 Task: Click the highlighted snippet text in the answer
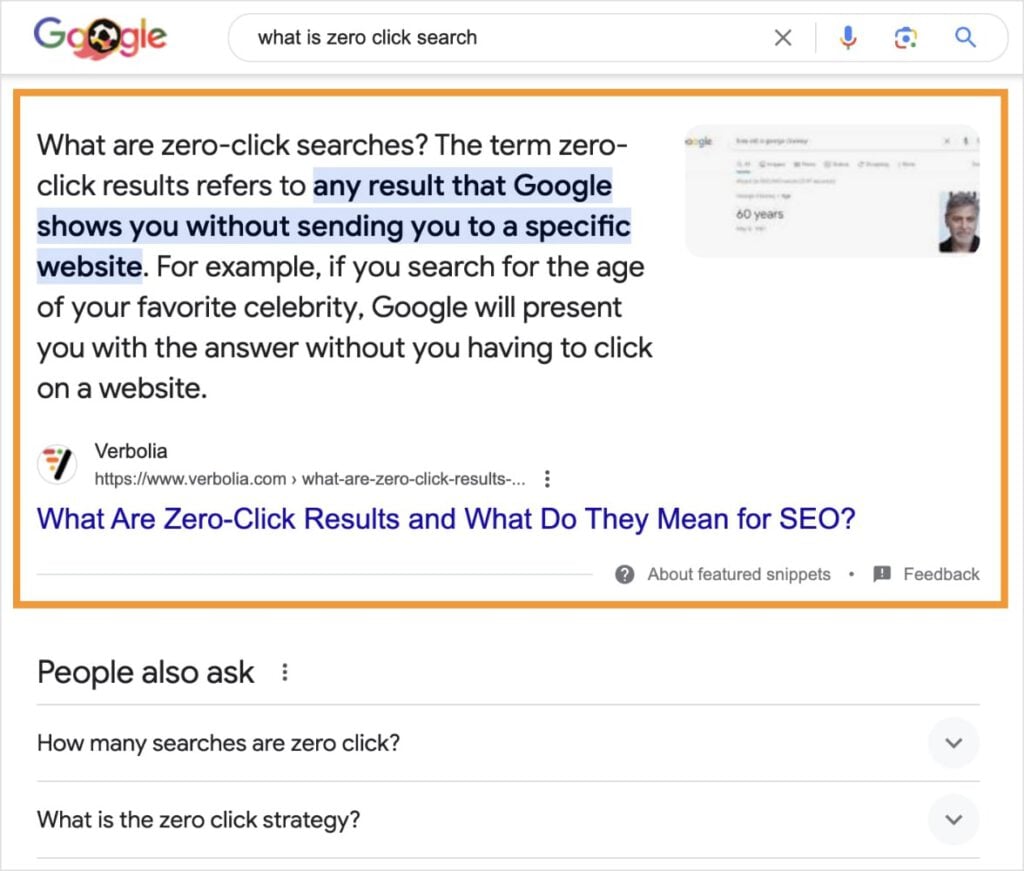pos(330,226)
